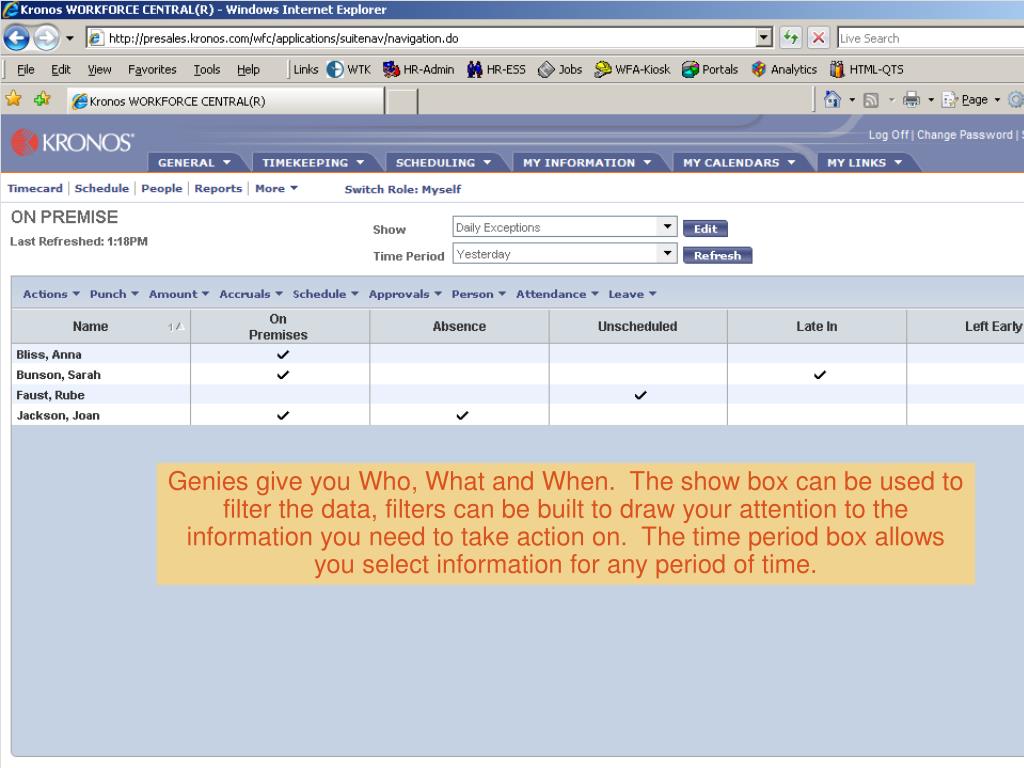1024x768 pixels.
Task: Open the SCHEDULING tab
Action: (443, 163)
